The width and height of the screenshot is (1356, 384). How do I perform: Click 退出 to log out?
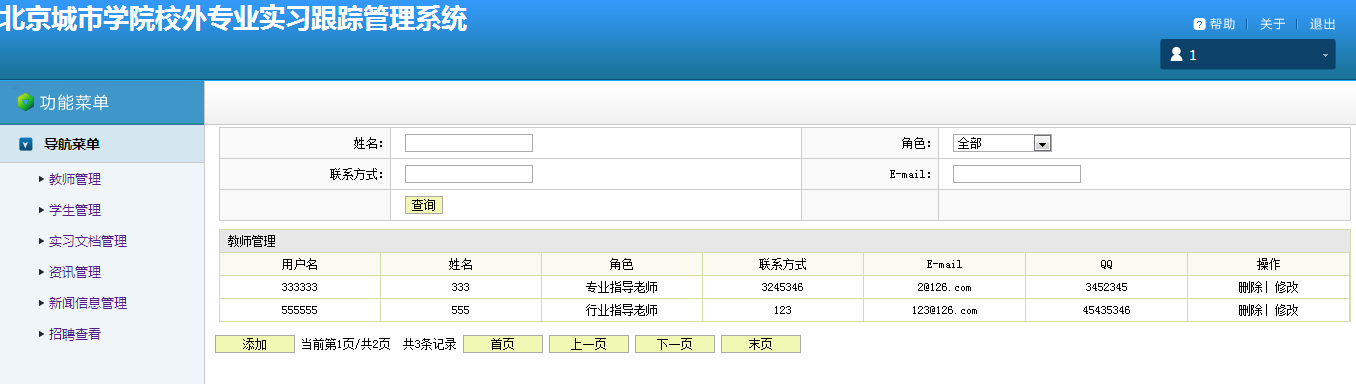pyautogui.click(x=1323, y=24)
